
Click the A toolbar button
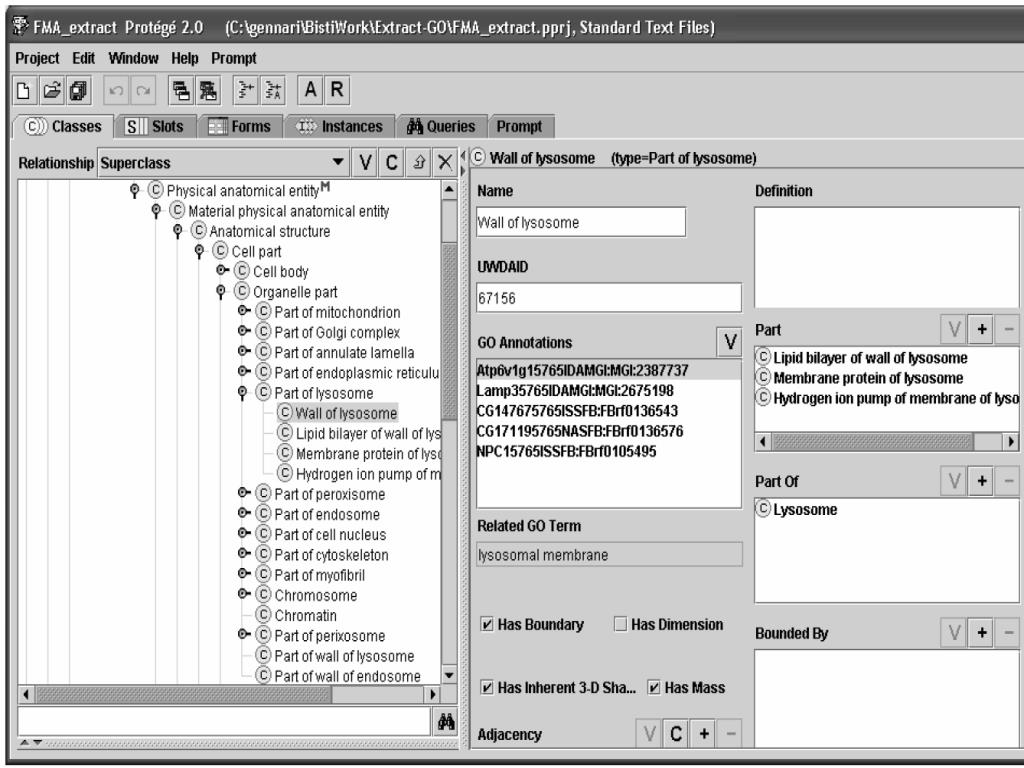point(310,89)
